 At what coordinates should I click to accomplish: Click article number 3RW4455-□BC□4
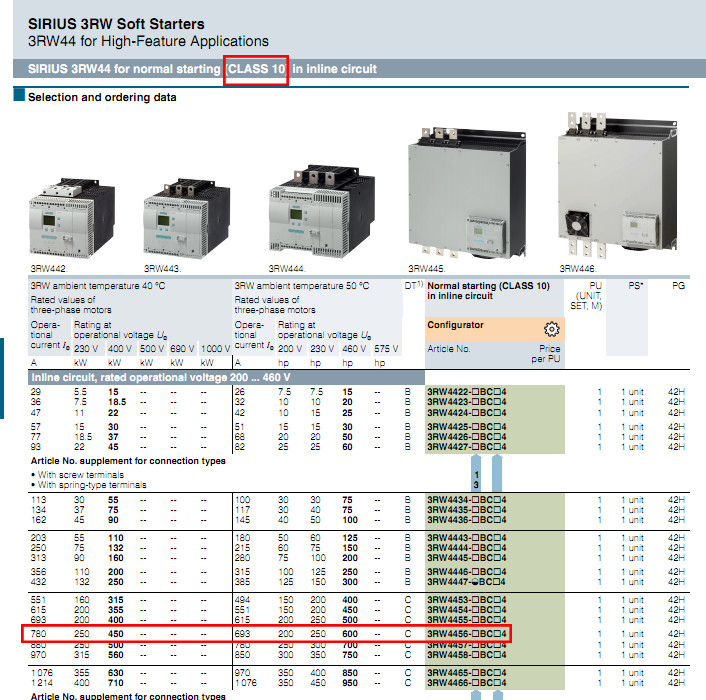(x=466, y=620)
